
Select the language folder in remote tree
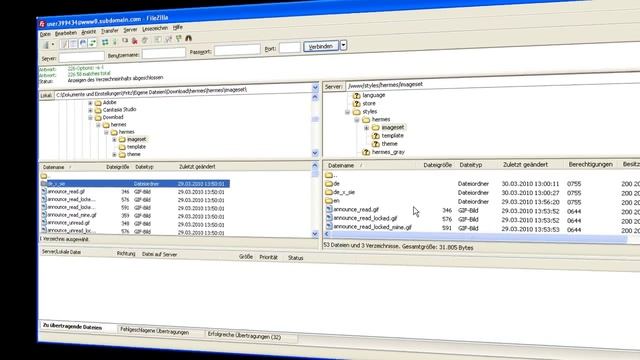pos(373,95)
